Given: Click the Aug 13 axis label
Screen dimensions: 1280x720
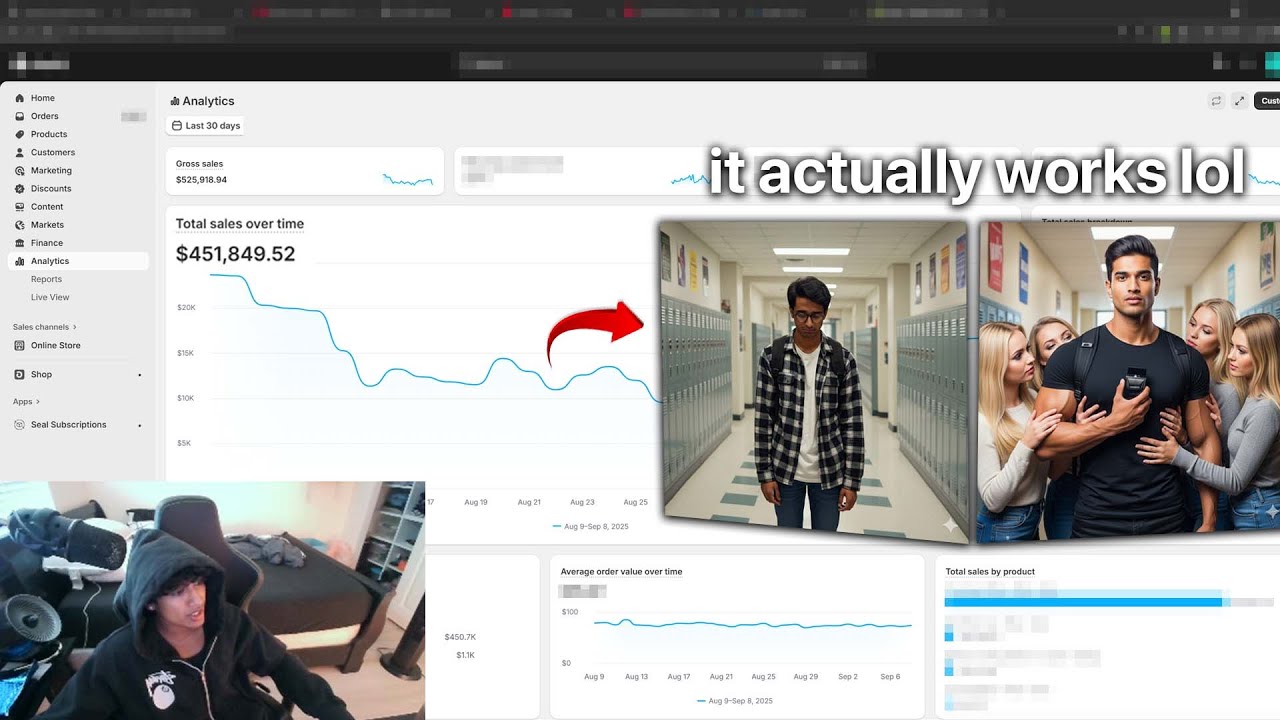Looking at the screenshot, I should pyautogui.click(x=637, y=677).
